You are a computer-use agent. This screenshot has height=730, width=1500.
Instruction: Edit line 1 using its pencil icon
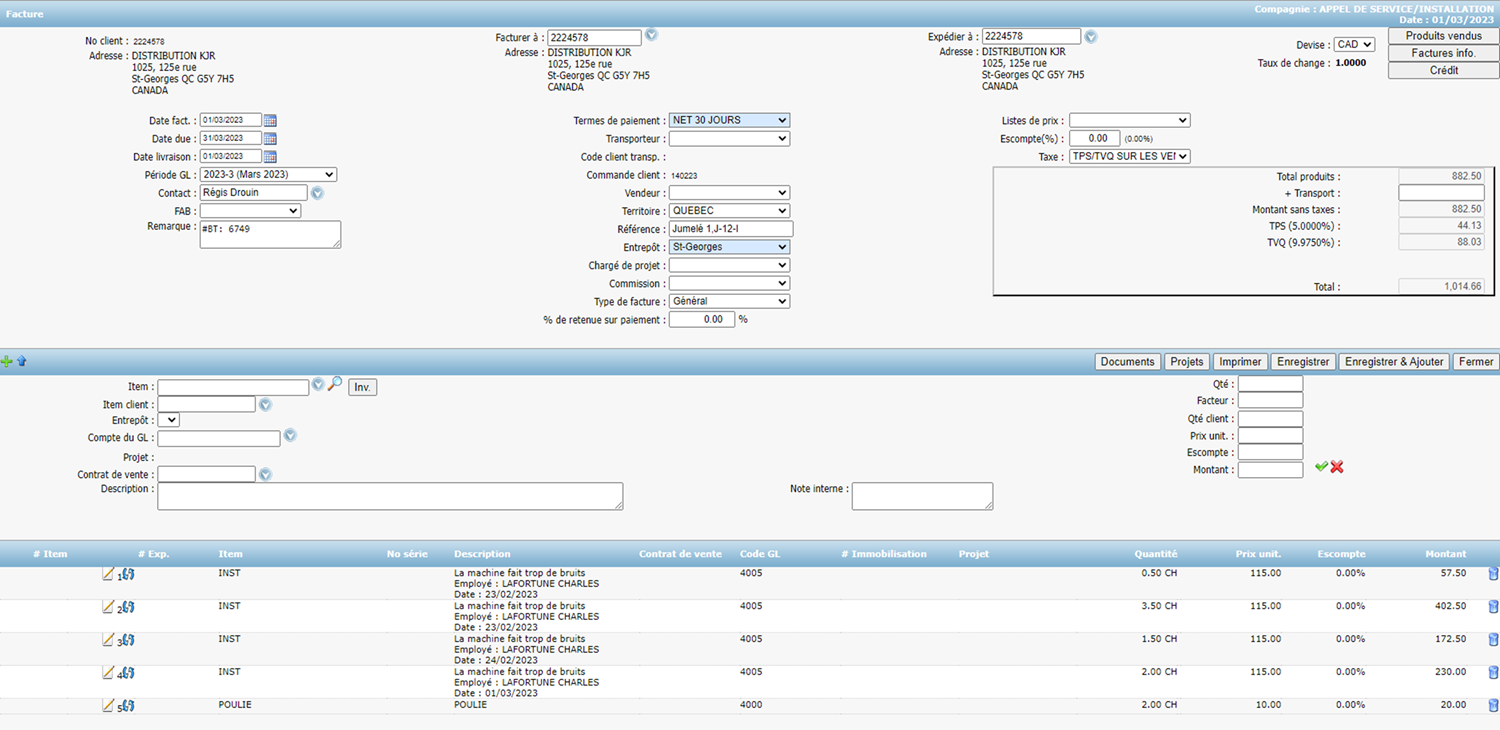click(x=109, y=573)
